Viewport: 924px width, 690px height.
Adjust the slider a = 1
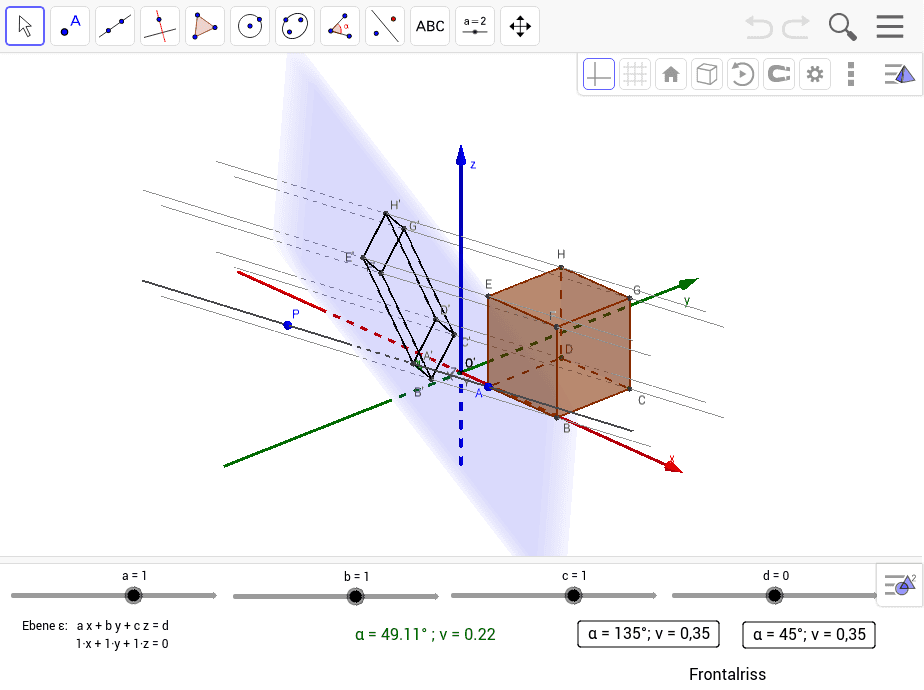point(134,595)
